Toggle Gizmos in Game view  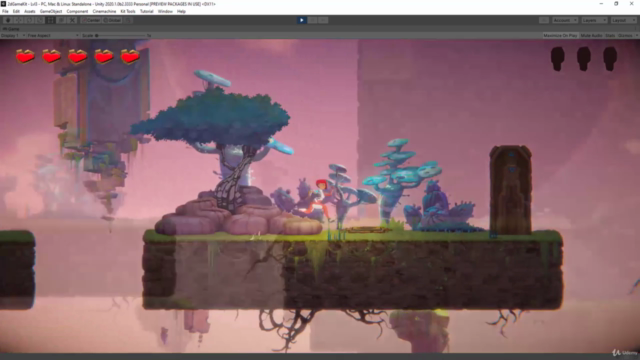[x=625, y=36]
